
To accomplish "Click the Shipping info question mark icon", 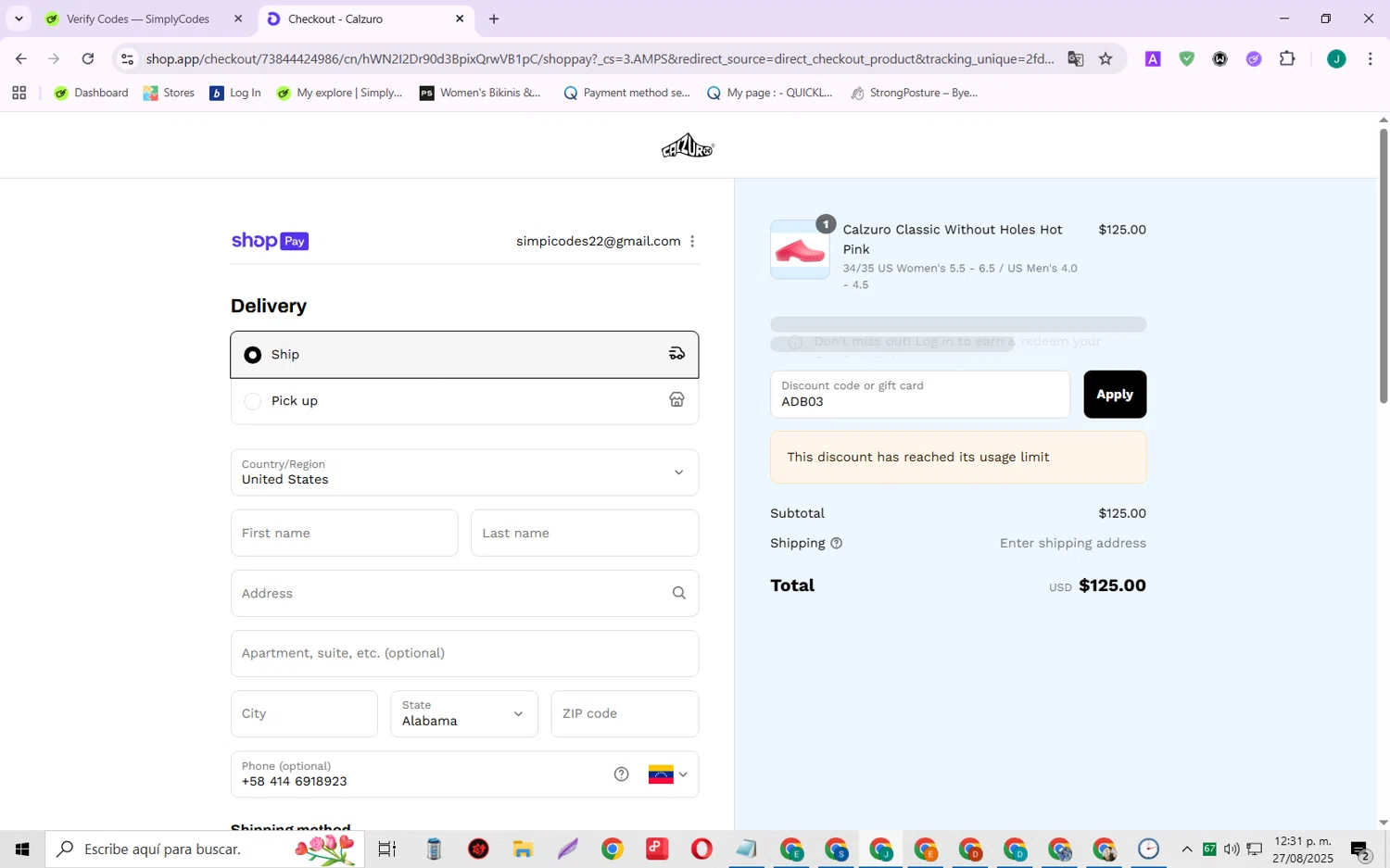I will (836, 543).
